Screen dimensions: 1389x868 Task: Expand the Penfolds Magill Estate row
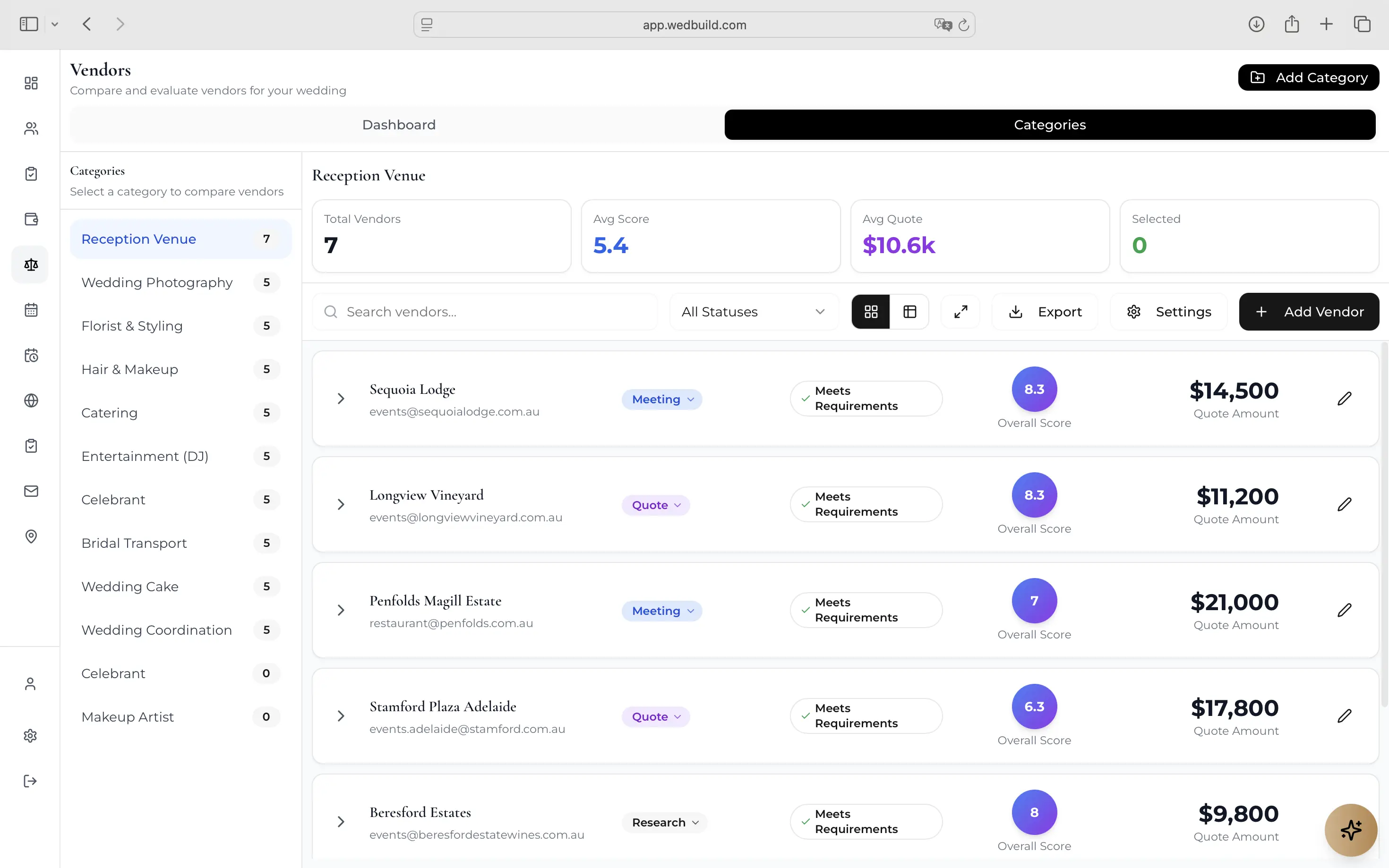(341, 610)
